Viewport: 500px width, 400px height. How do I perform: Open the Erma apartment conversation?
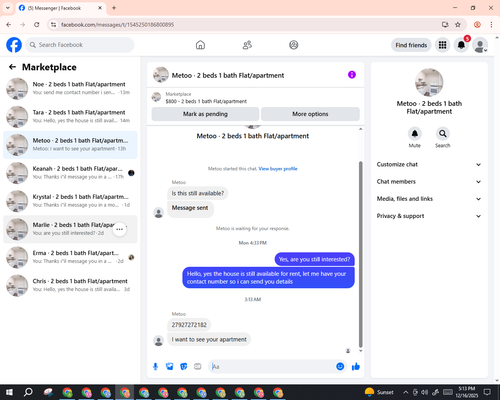pos(70,257)
